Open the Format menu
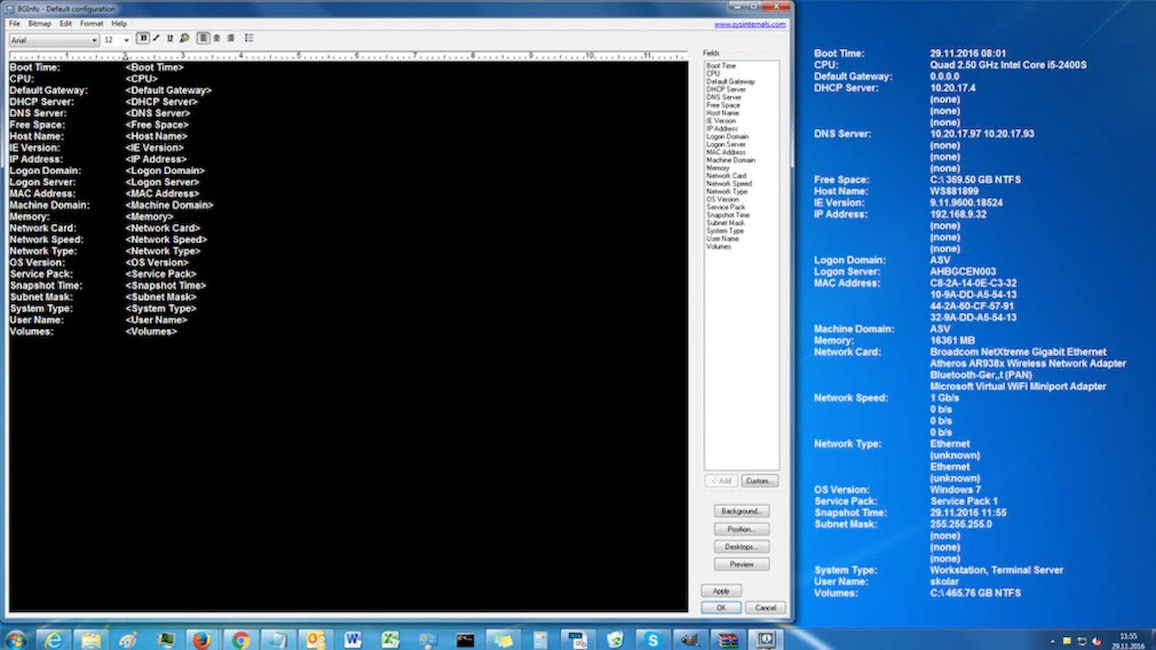This screenshot has height=650, width=1156. click(92, 22)
